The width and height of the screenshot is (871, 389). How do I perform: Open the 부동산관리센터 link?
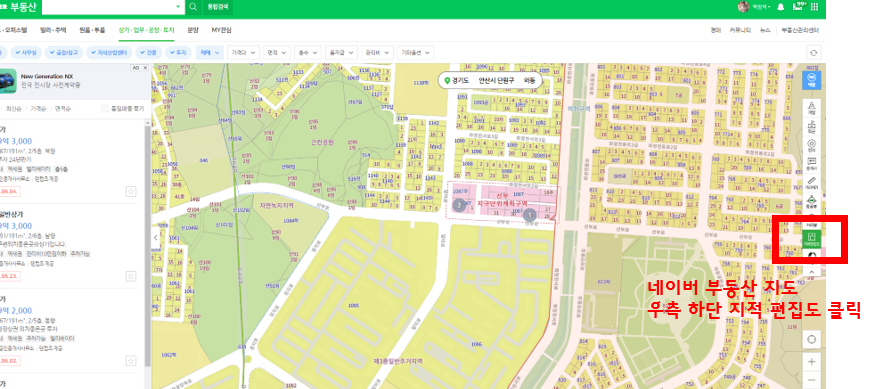tap(800, 31)
